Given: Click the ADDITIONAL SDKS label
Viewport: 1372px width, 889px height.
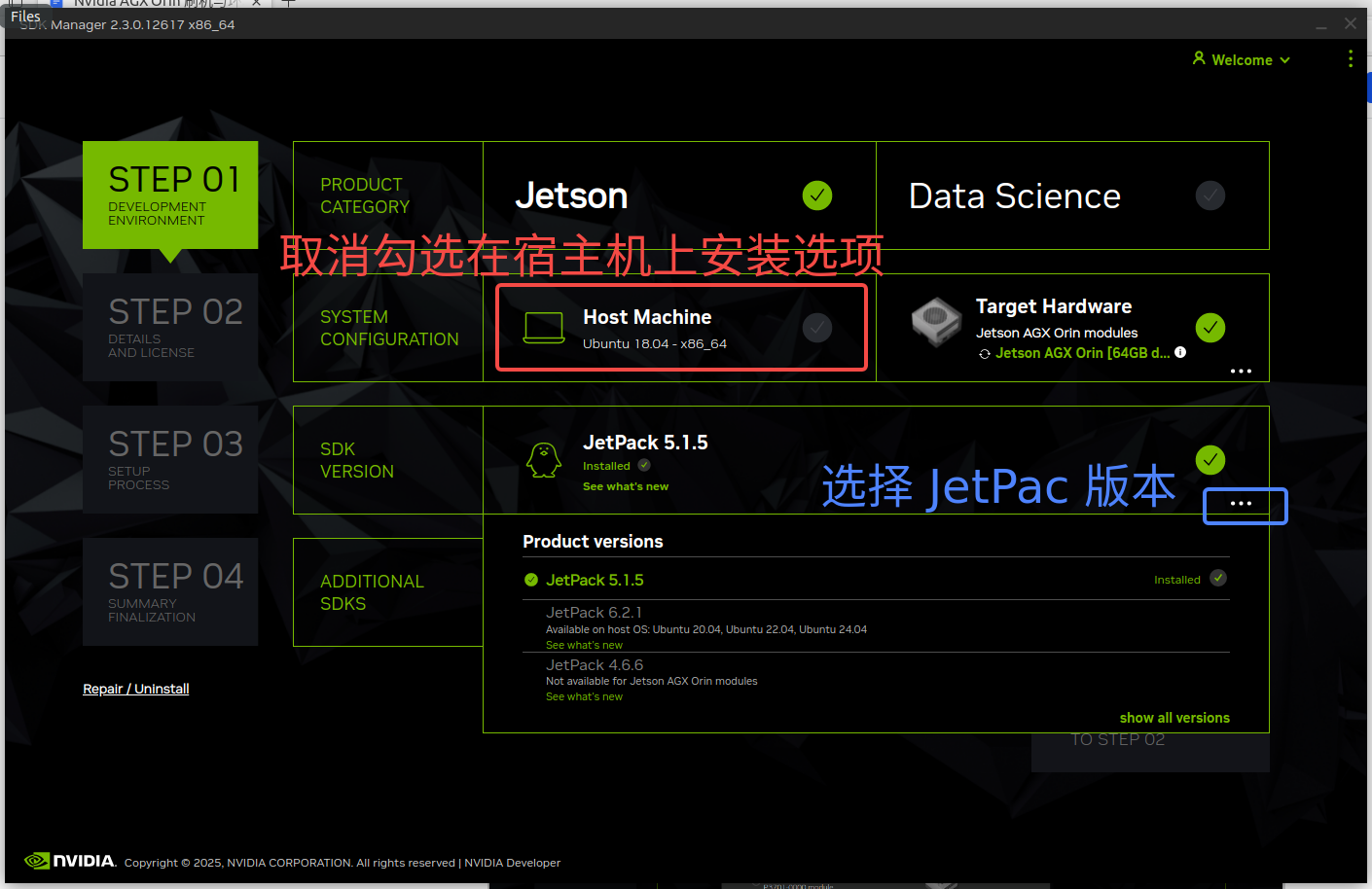Looking at the screenshot, I should [372, 592].
